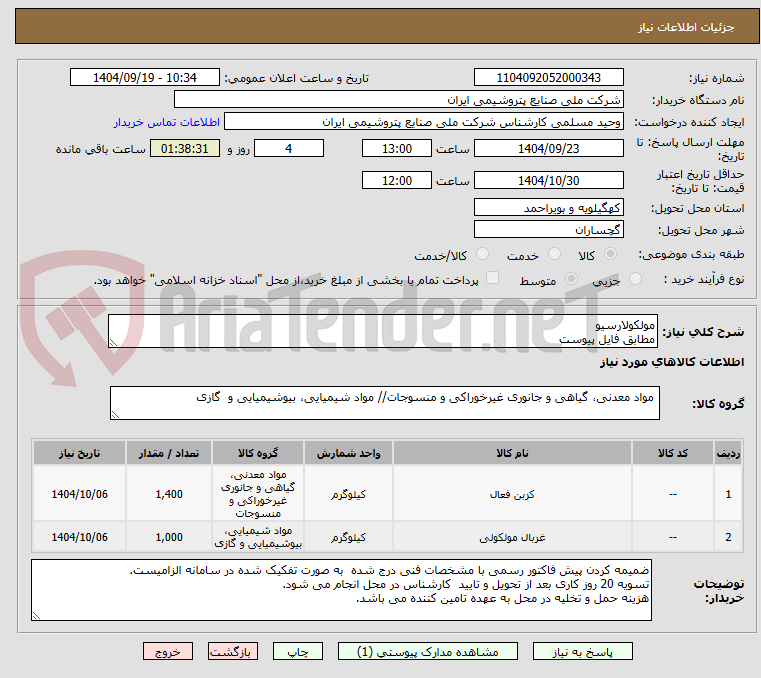Click the goods group cell of 'کربن فعال' row
761x678 pixels.
258,494
